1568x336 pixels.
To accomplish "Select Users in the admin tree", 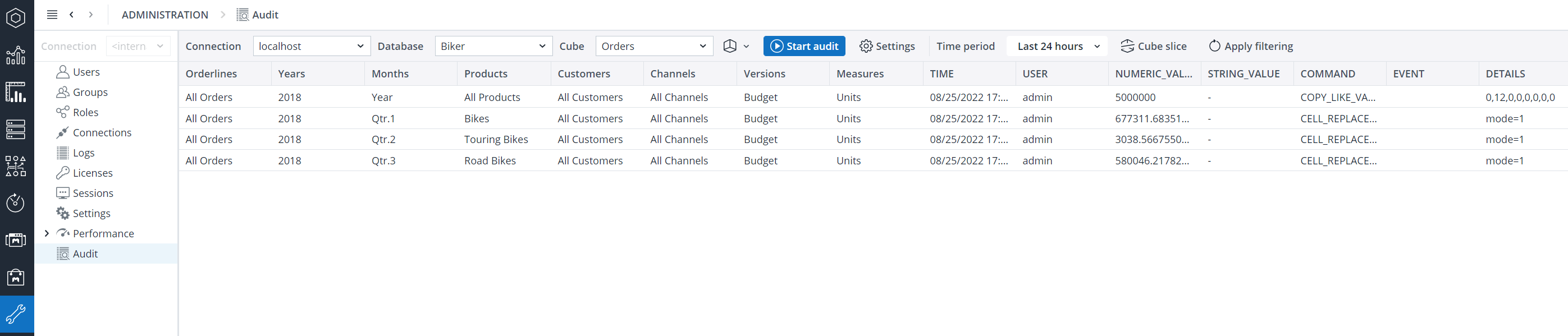I will 86,72.
